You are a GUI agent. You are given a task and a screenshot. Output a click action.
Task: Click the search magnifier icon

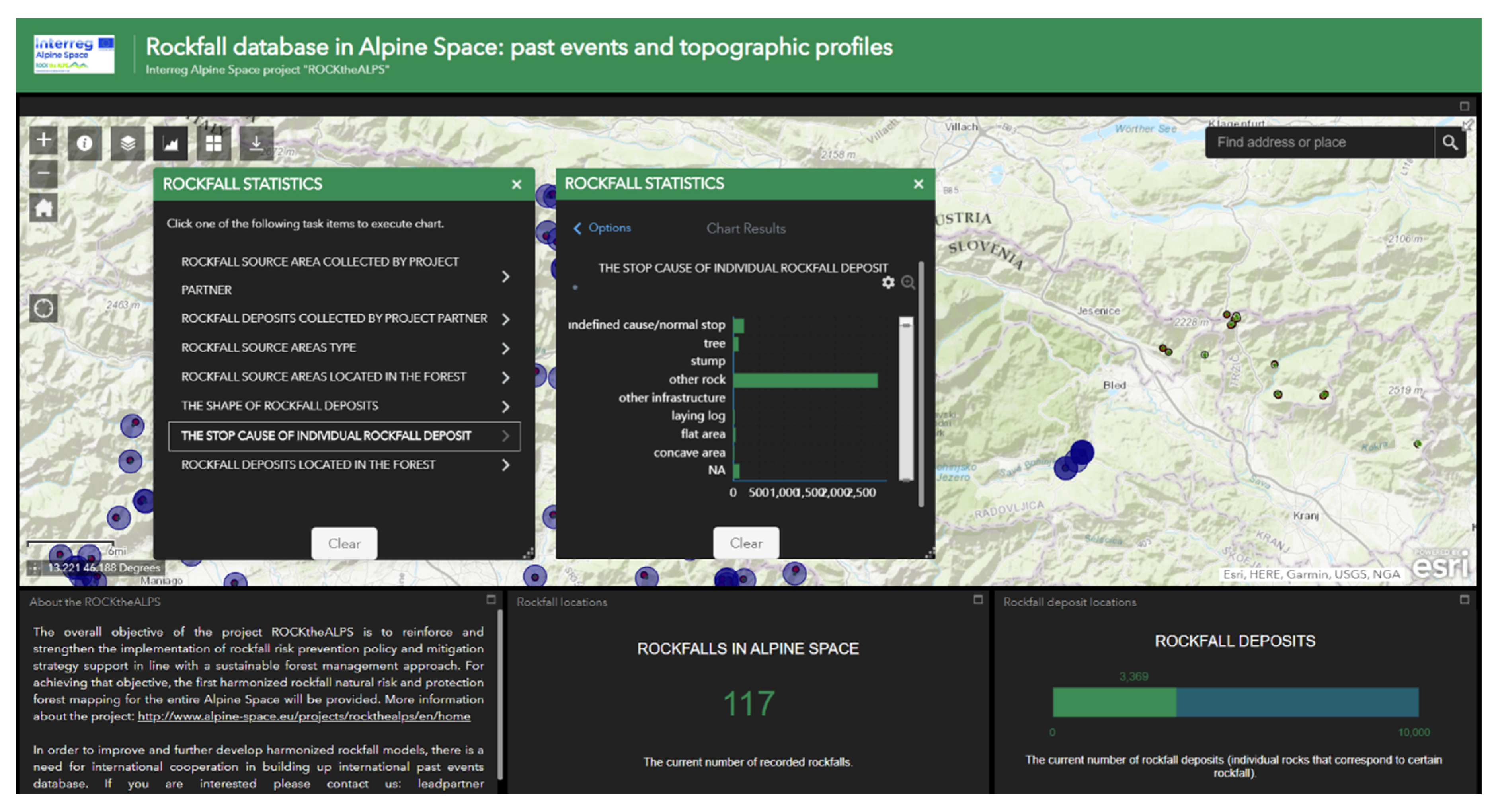(x=1449, y=142)
